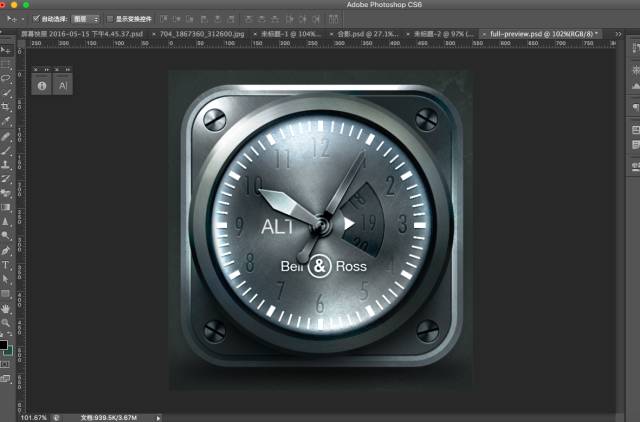Select the Crop tool
The image size is (640, 422).
pyautogui.click(x=5, y=107)
